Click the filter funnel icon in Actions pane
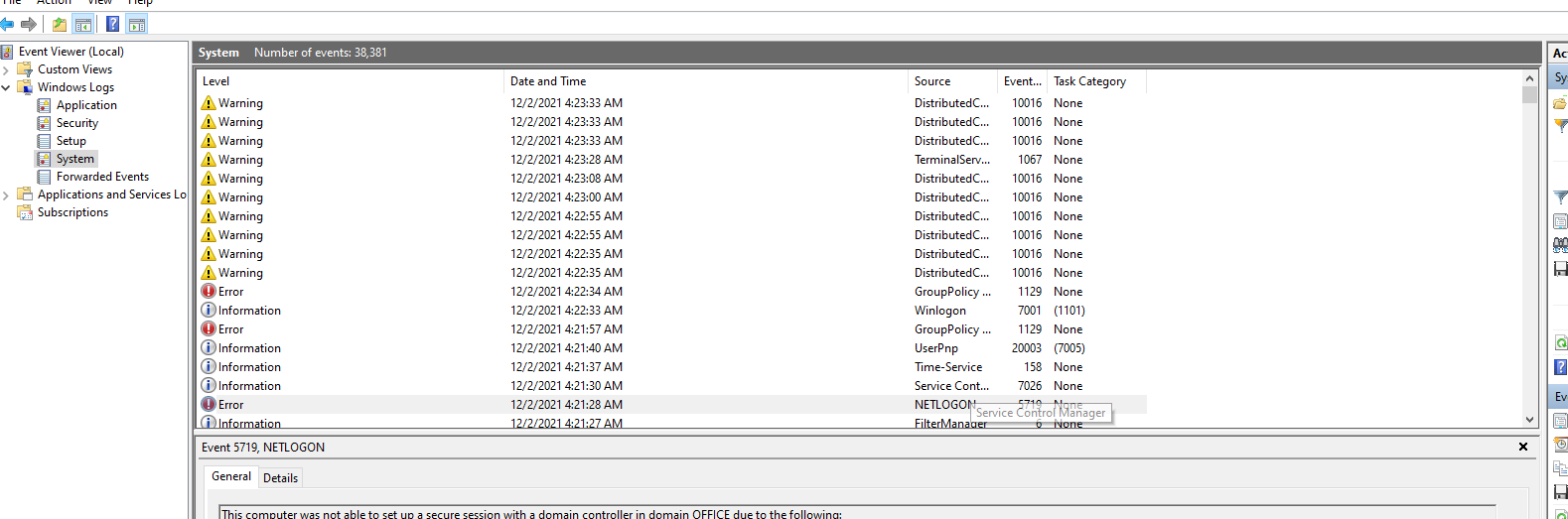 pos(1560,197)
